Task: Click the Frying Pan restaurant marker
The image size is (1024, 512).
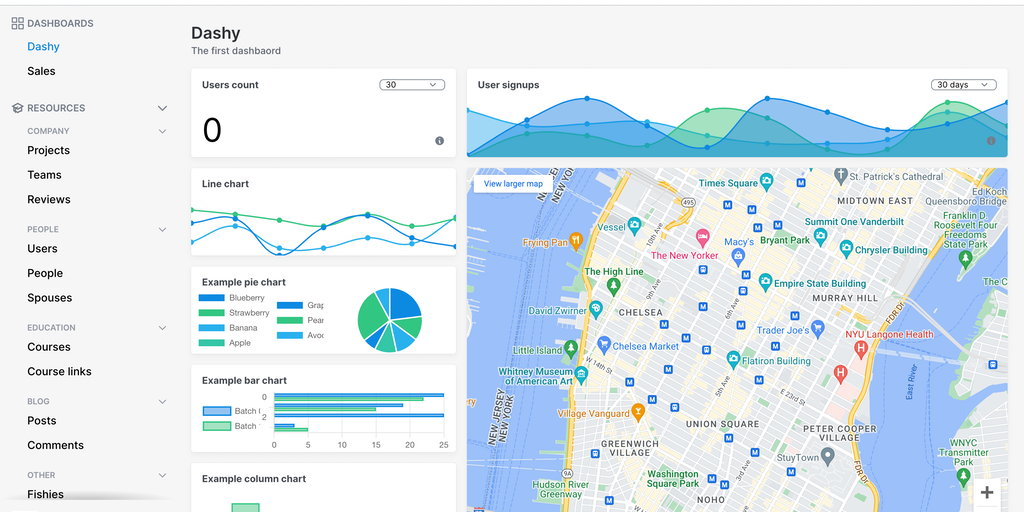Action: point(575,240)
